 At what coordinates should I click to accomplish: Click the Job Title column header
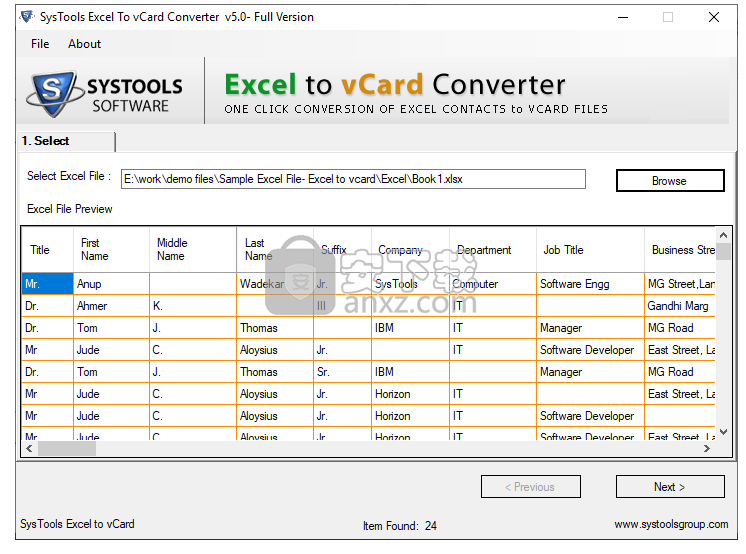(590, 250)
